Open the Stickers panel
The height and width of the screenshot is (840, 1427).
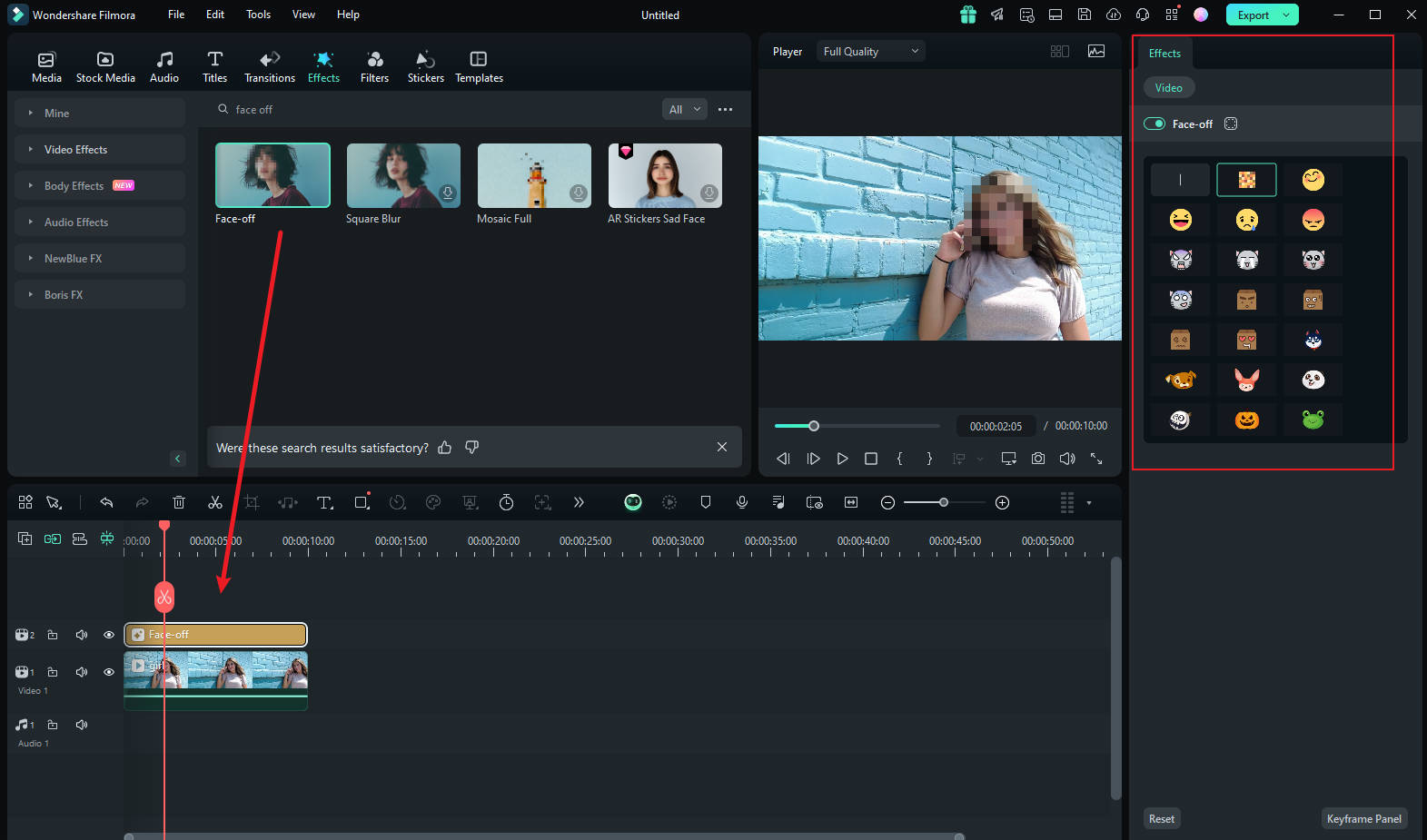[x=425, y=66]
